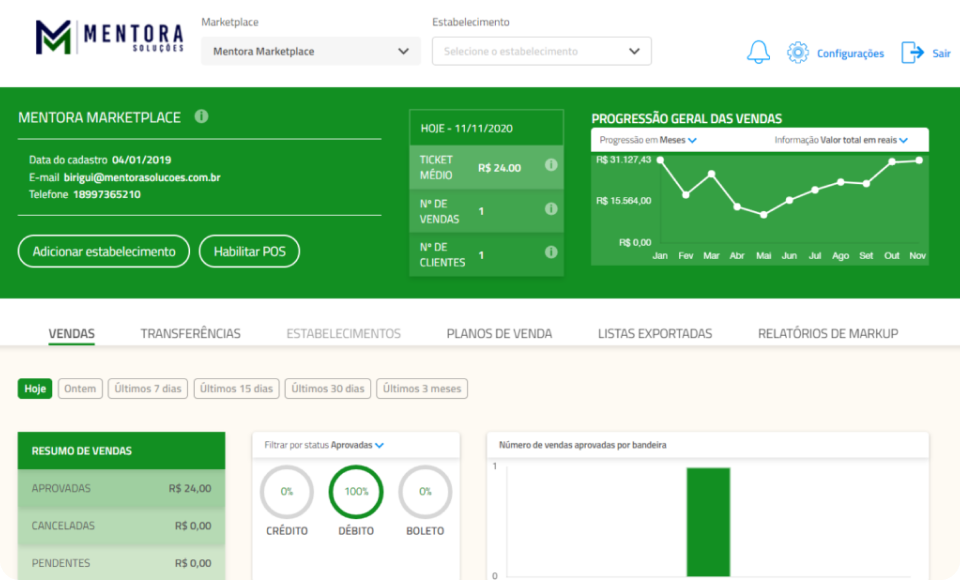Click the Sair link text
This screenshot has width=960, height=580.
click(x=941, y=53)
